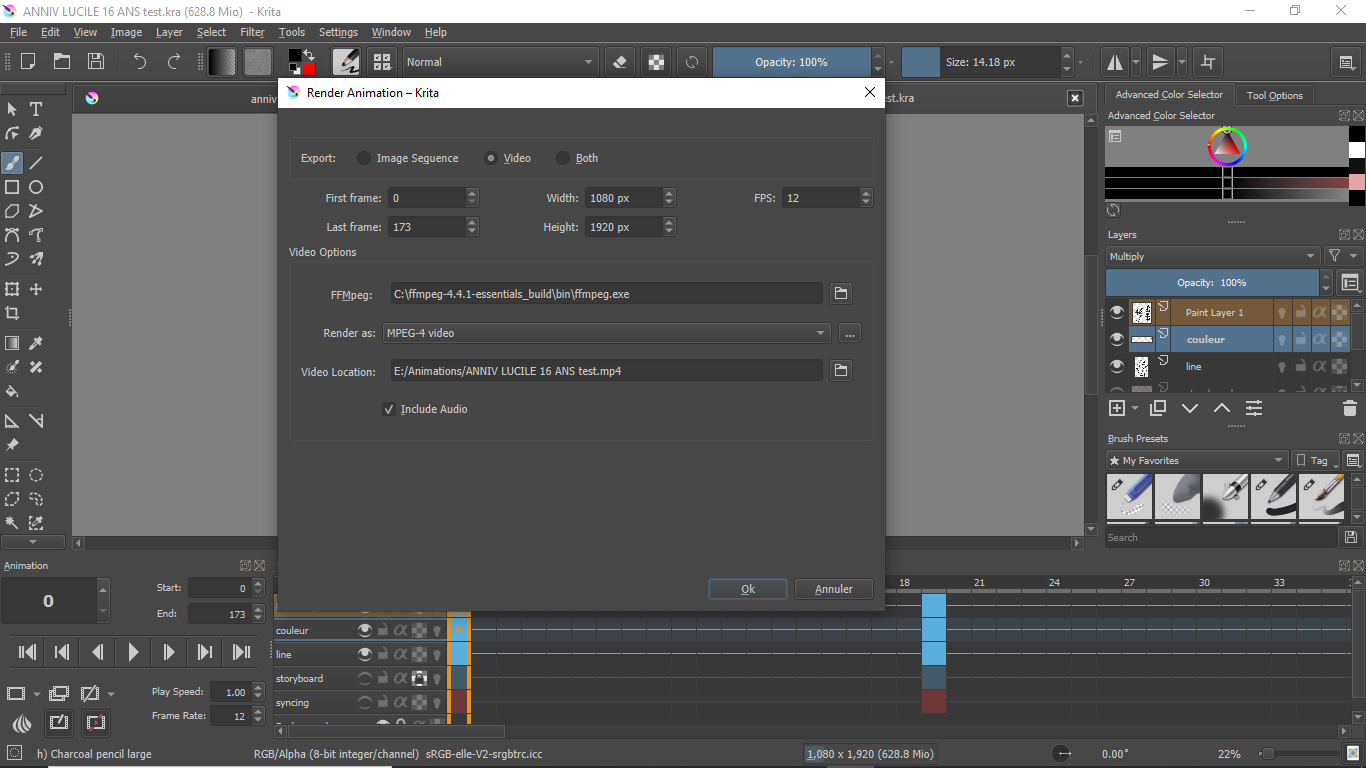Select Video export radio button
1366x768 pixels.
pyautogui.click(x=508, y=158)
